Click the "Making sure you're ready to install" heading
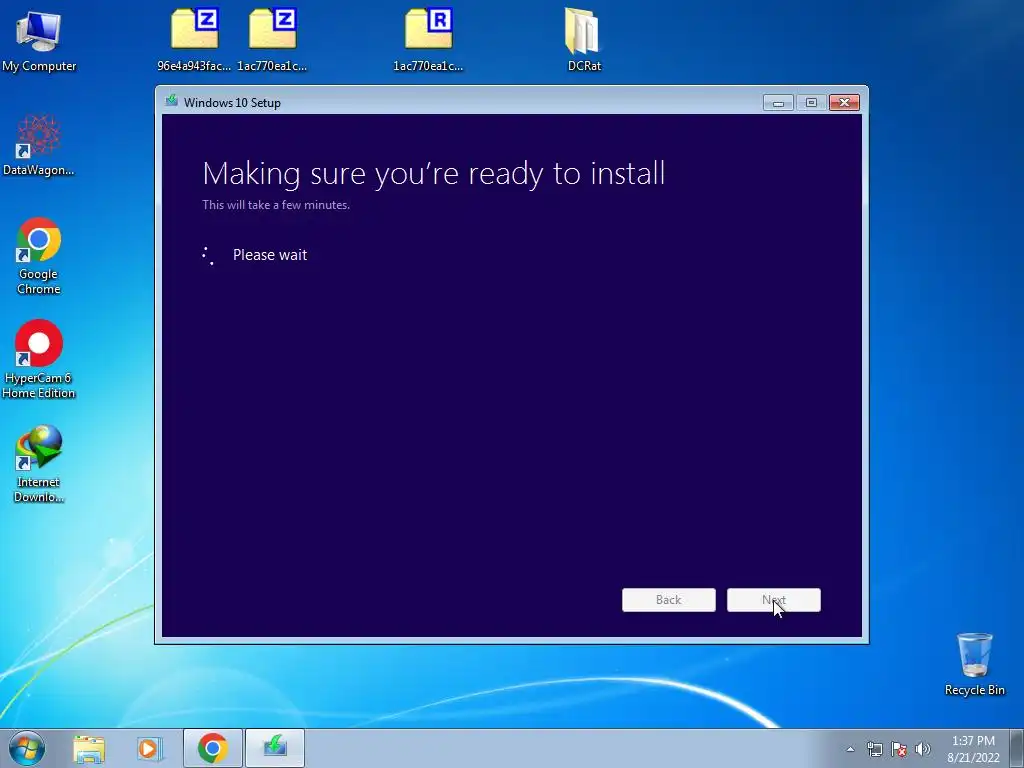Screen dimensions: 1024x768 click(434, 174)
